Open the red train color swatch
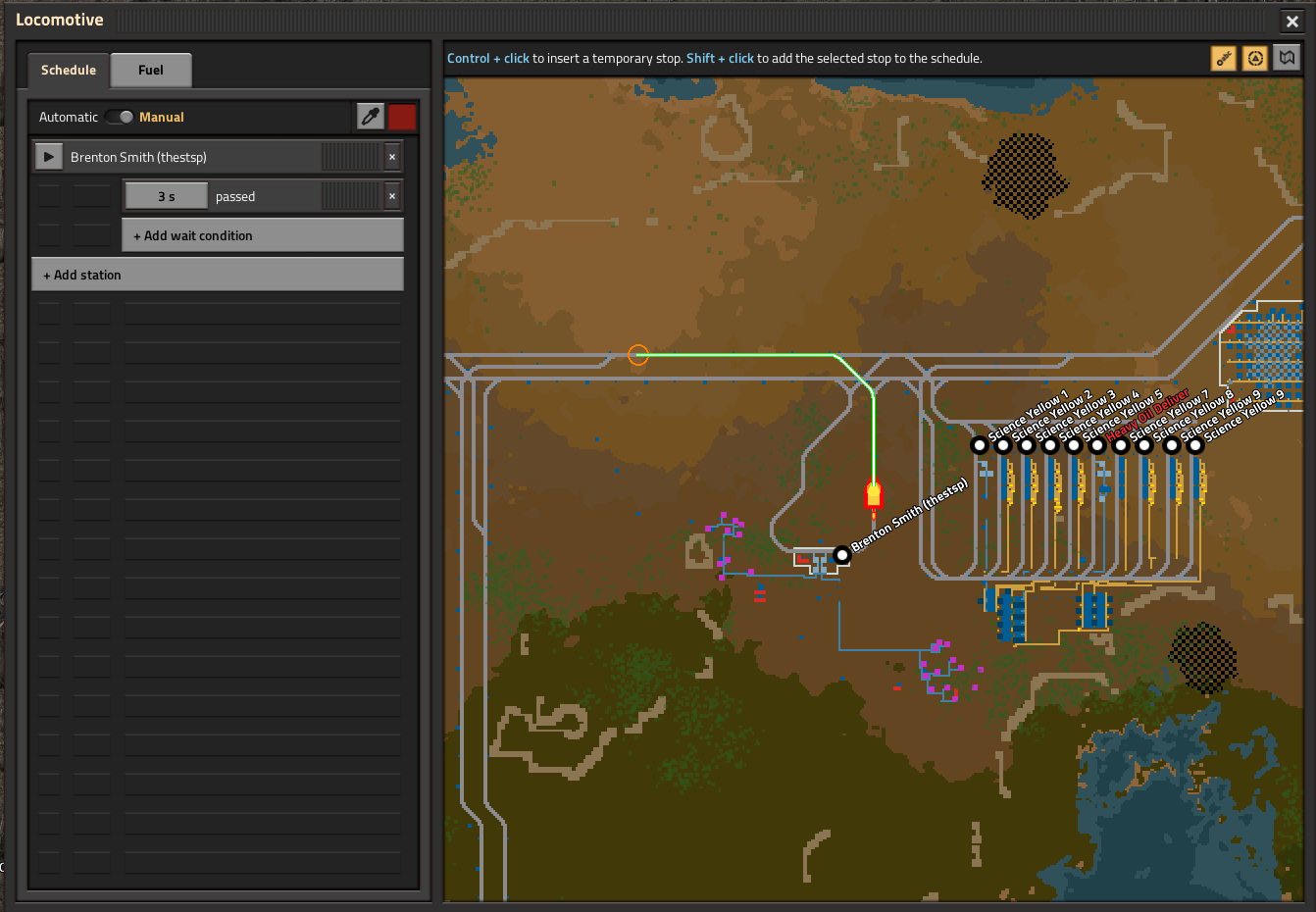 [402, 117]
